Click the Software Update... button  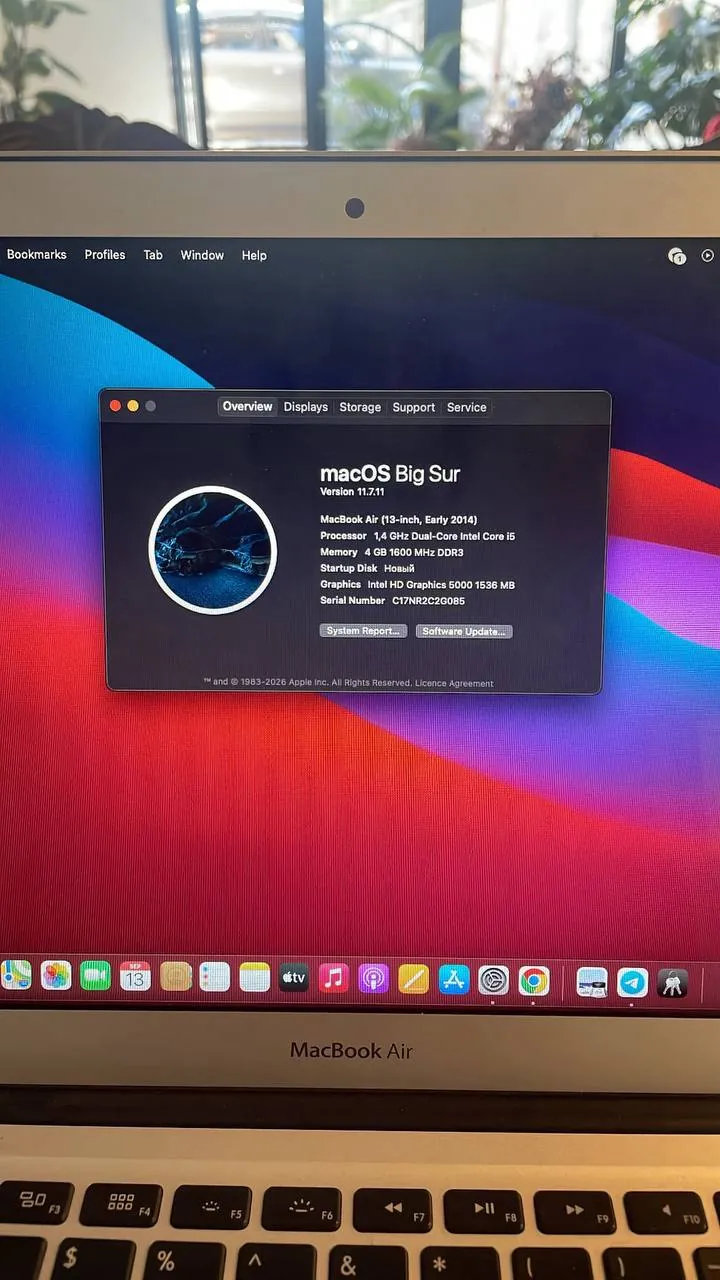pos(464,632)
